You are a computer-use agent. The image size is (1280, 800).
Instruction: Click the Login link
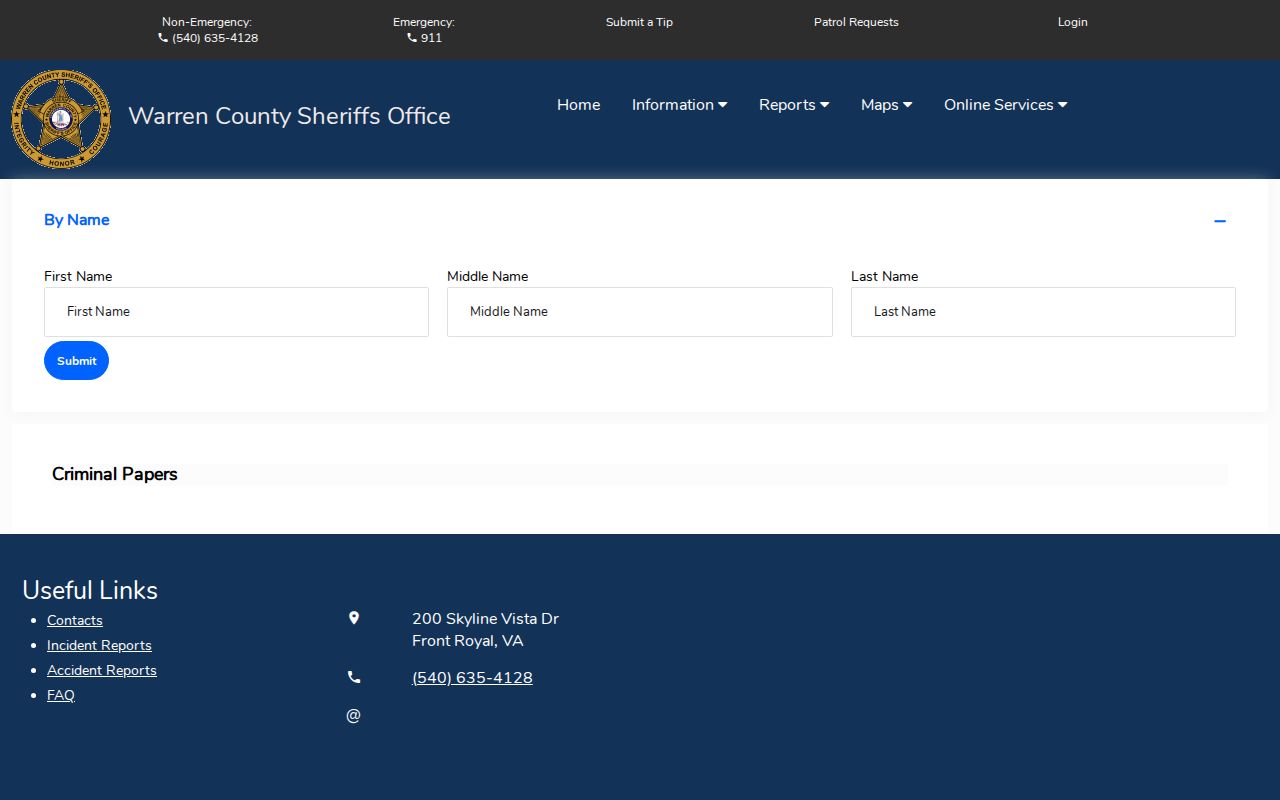(1072, 22)
